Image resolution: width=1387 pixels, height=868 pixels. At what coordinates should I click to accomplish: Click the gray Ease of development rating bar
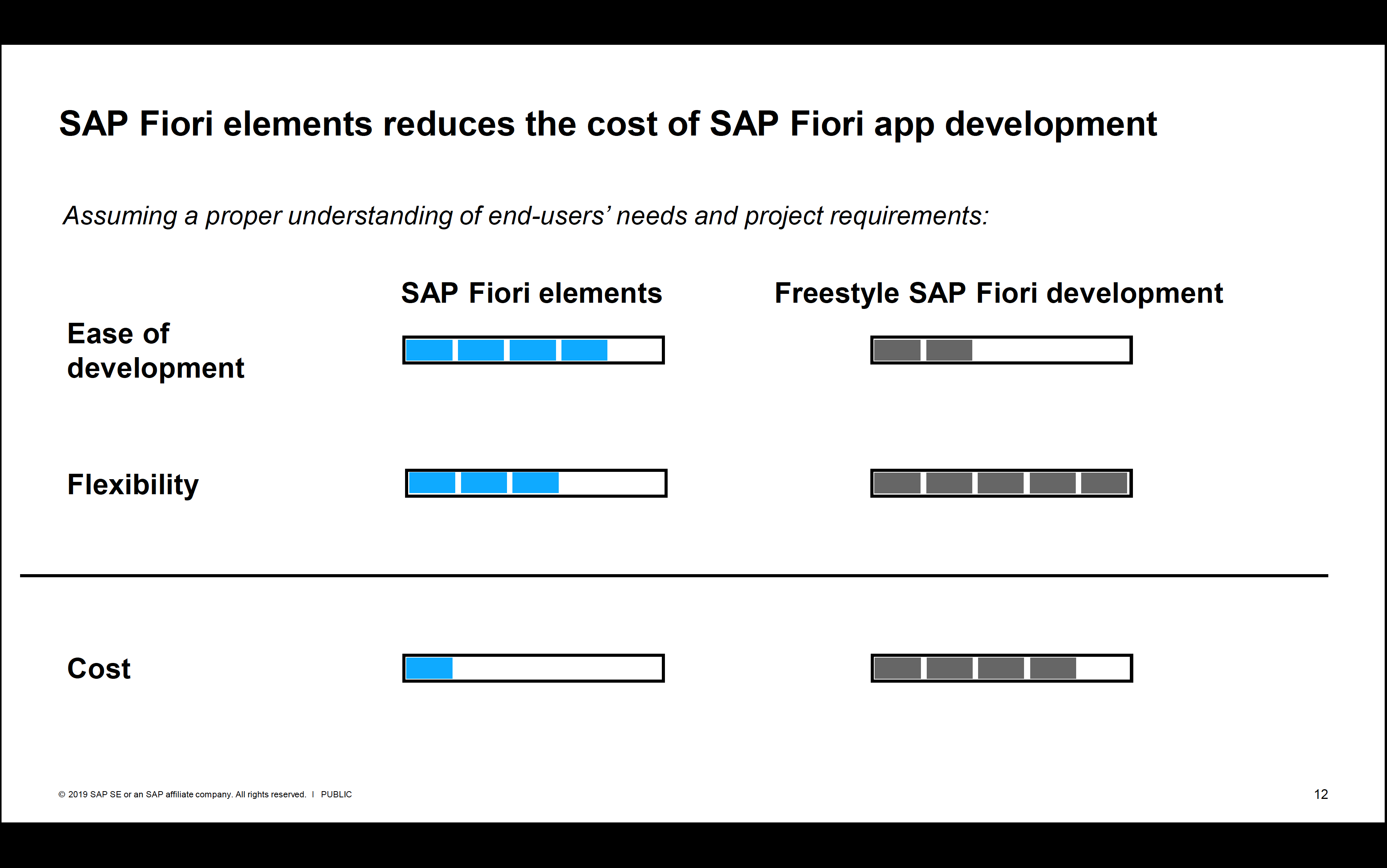(x=1001, y=350)
